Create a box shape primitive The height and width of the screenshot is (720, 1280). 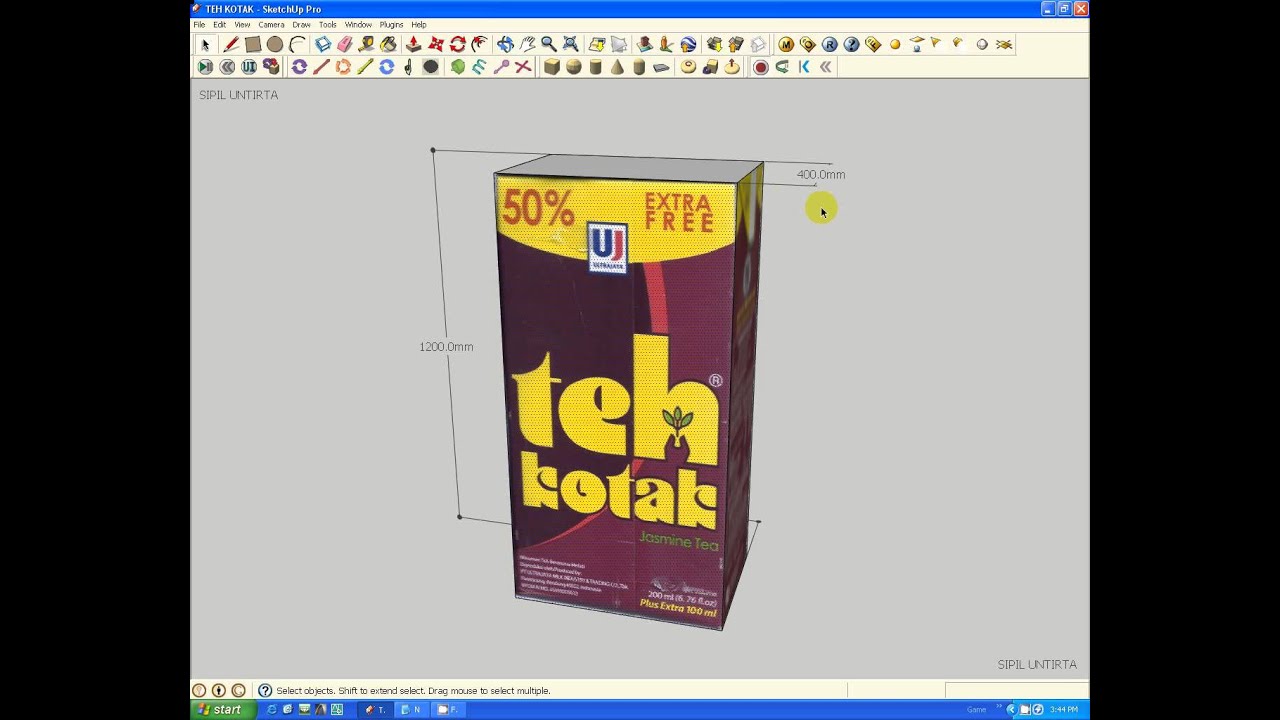coord(552,67)
